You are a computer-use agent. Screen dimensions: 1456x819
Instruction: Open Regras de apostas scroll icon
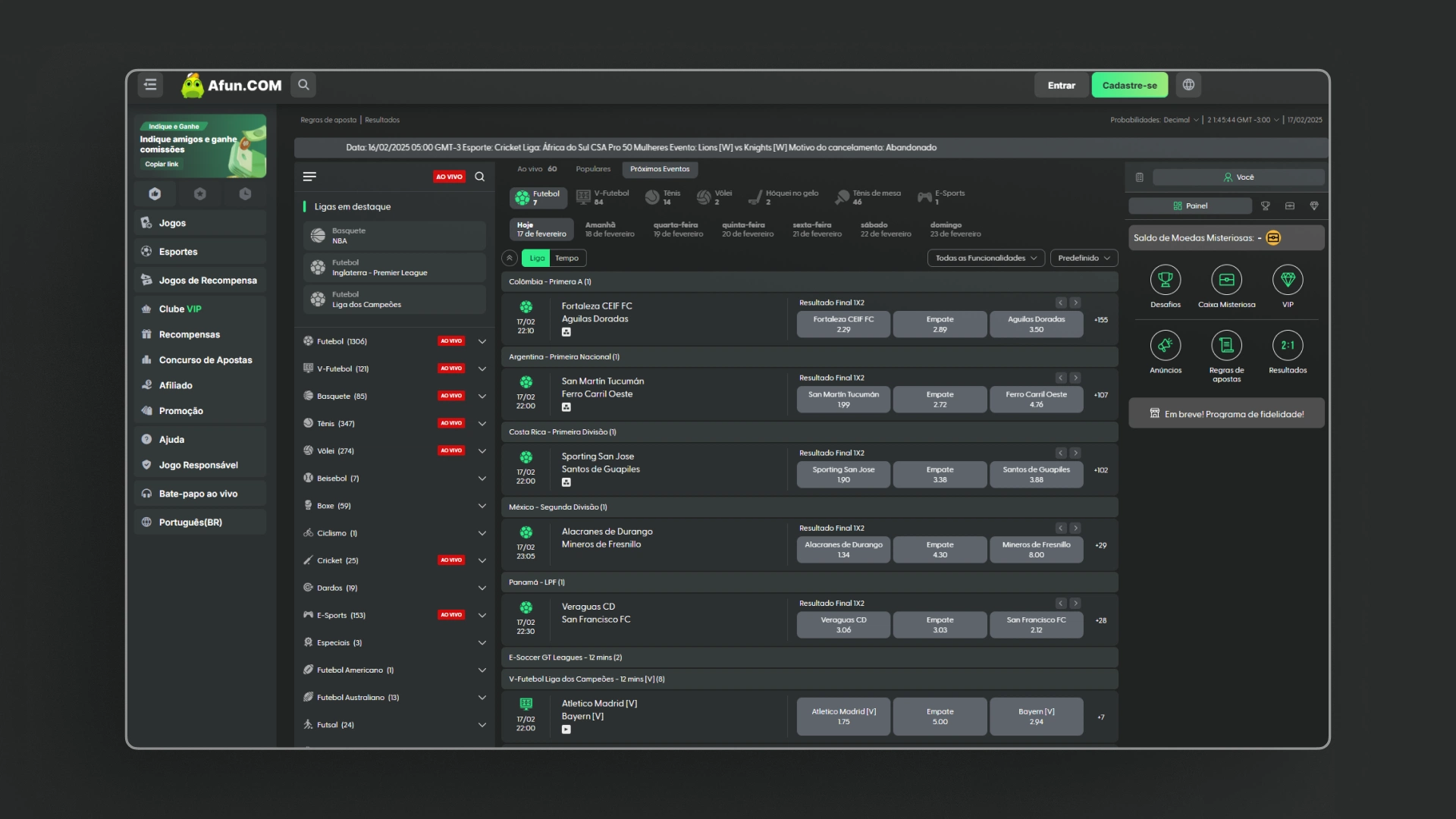[1226, 346]
